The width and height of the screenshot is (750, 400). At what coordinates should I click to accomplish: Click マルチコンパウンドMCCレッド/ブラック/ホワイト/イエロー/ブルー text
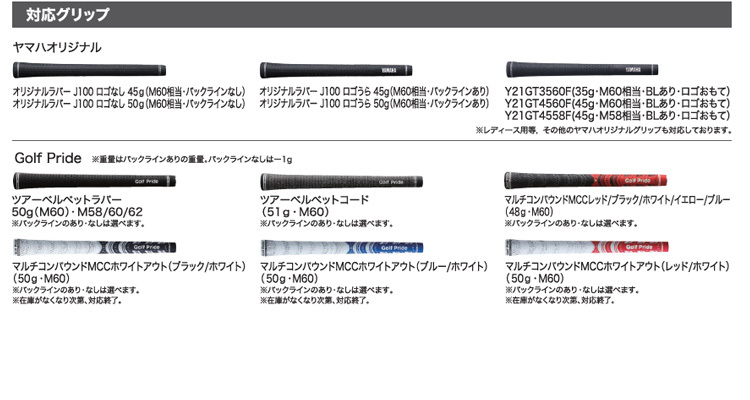click(x=618, y=200)
